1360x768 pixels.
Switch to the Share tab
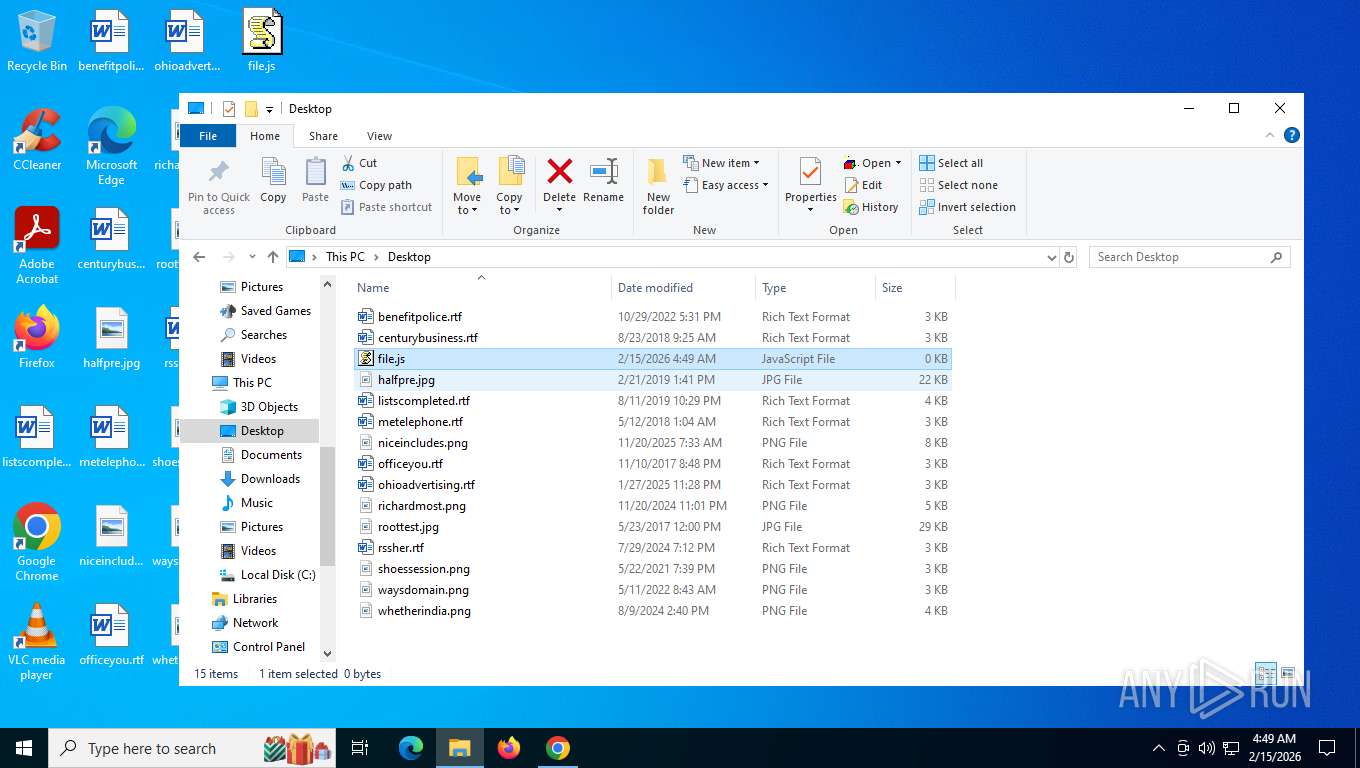tap(323, 136)
